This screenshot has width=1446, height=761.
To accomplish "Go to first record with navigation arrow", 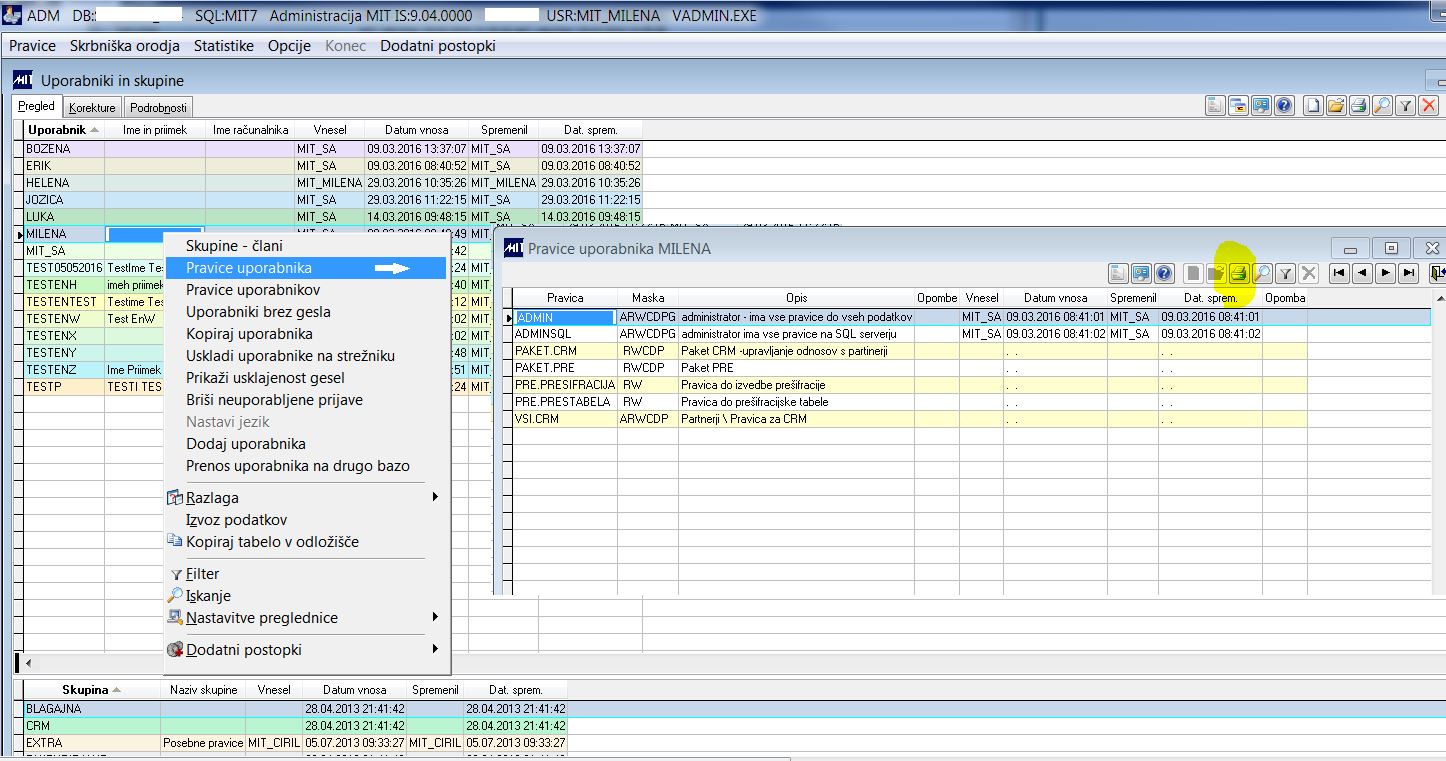I will coord(1338,273).
